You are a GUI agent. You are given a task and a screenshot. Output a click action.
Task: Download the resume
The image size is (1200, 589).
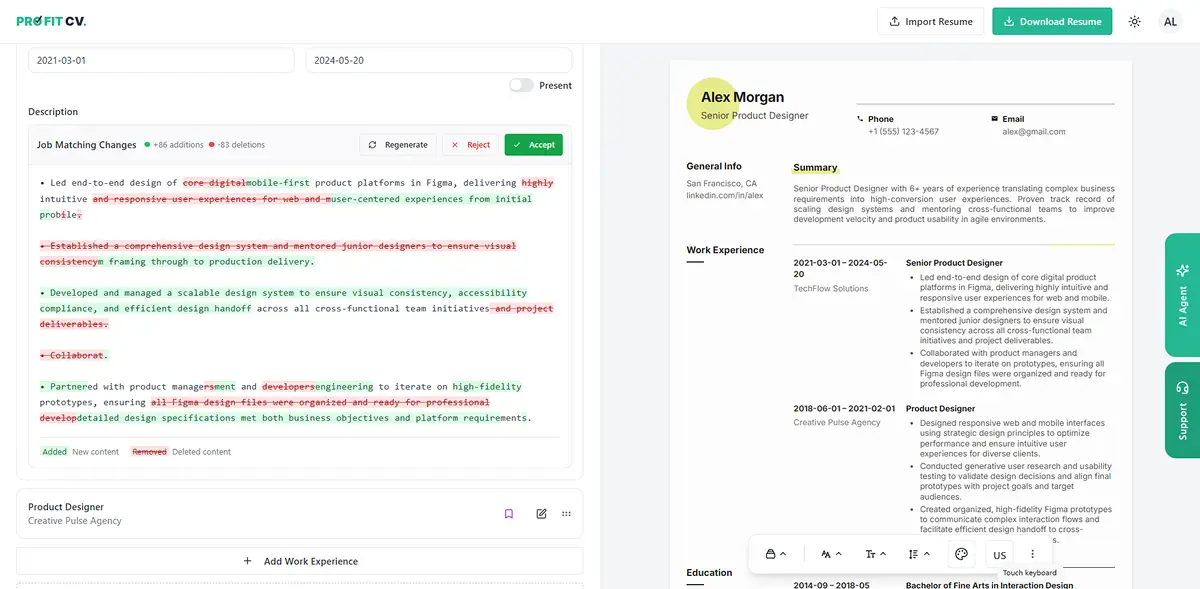(1052, 21)
